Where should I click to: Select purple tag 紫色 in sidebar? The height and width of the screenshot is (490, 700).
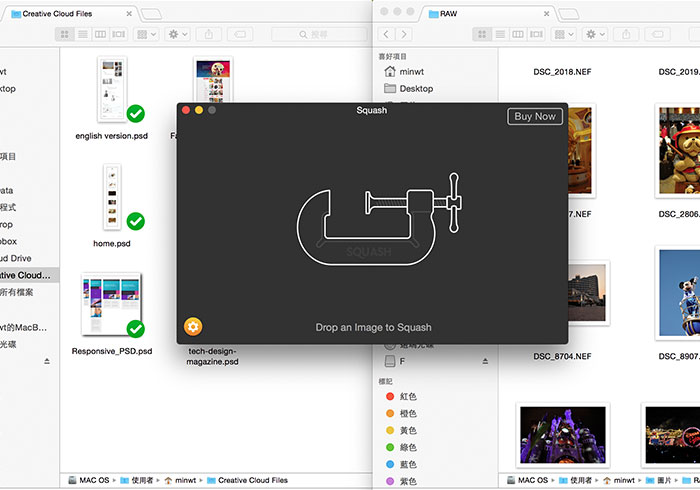[x=401, y=481]
